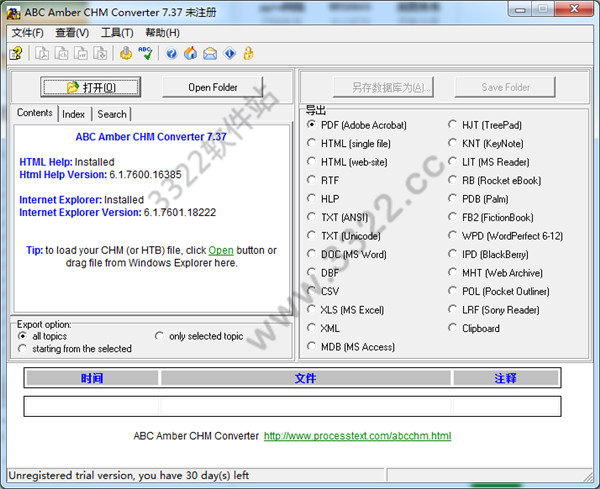600x489 pixels.
Task: Select "only selected topic" export option
Action: [160, 336]
